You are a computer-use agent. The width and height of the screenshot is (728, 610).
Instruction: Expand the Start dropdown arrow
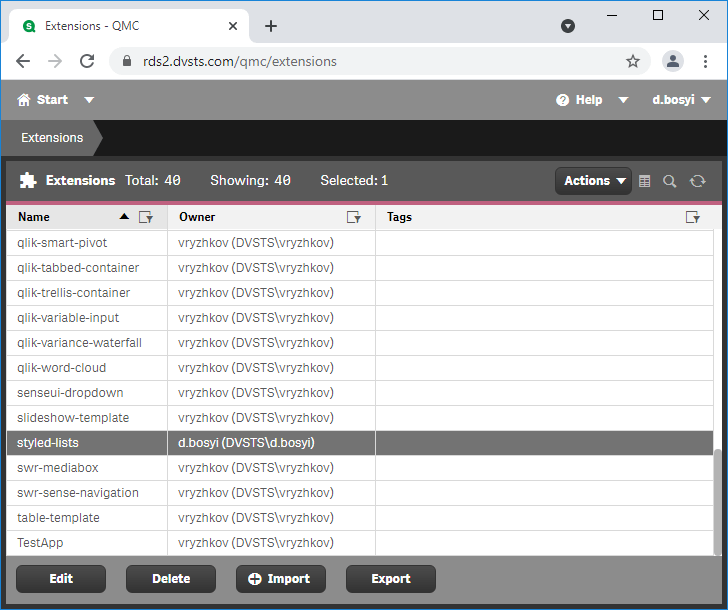[89, 100]
